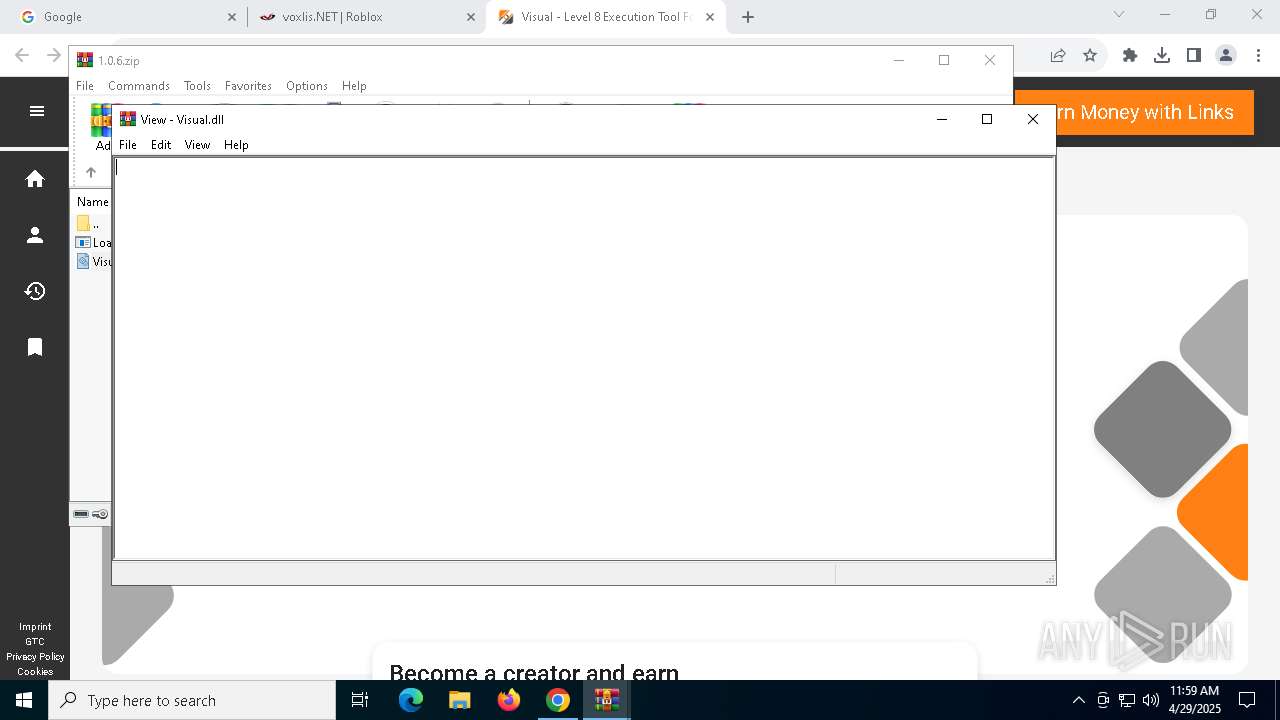Open Chrome extensions puzzle icon
The height and width of the screenshot is (720, 1280).
tap(1130, 56)
